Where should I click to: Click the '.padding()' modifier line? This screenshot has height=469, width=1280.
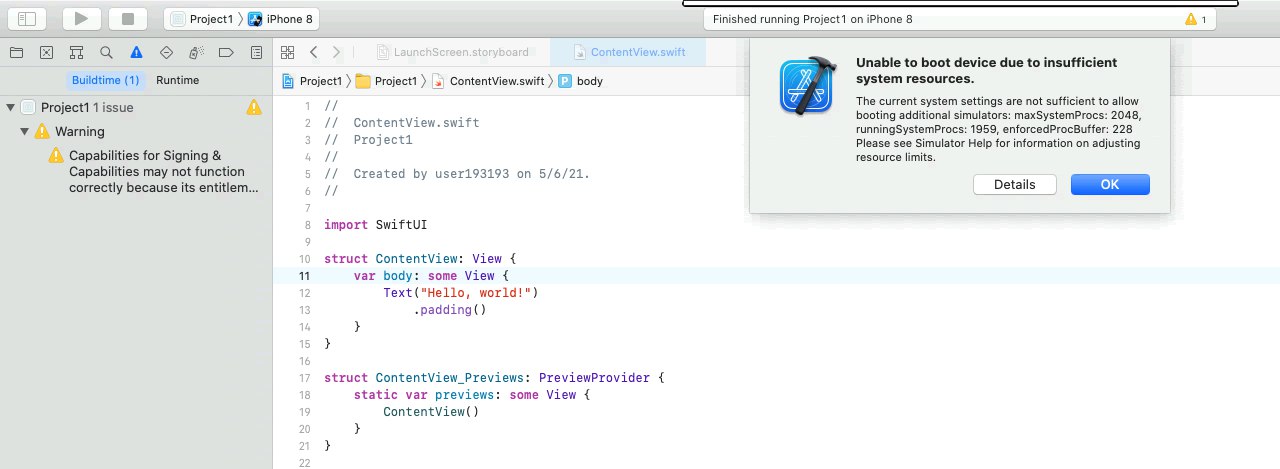point(449,310)
